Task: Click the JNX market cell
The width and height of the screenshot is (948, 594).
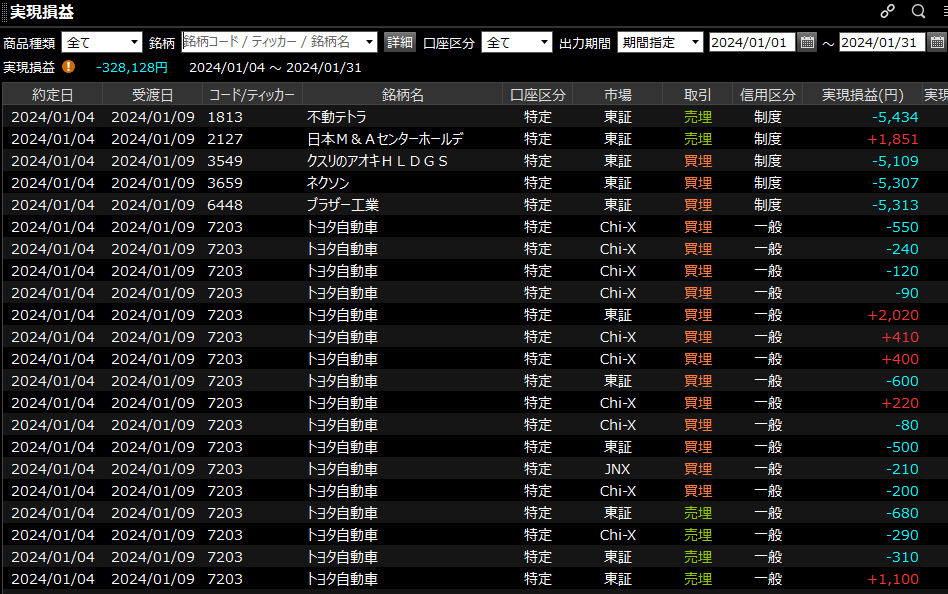Action: click(x=617, y=469)
